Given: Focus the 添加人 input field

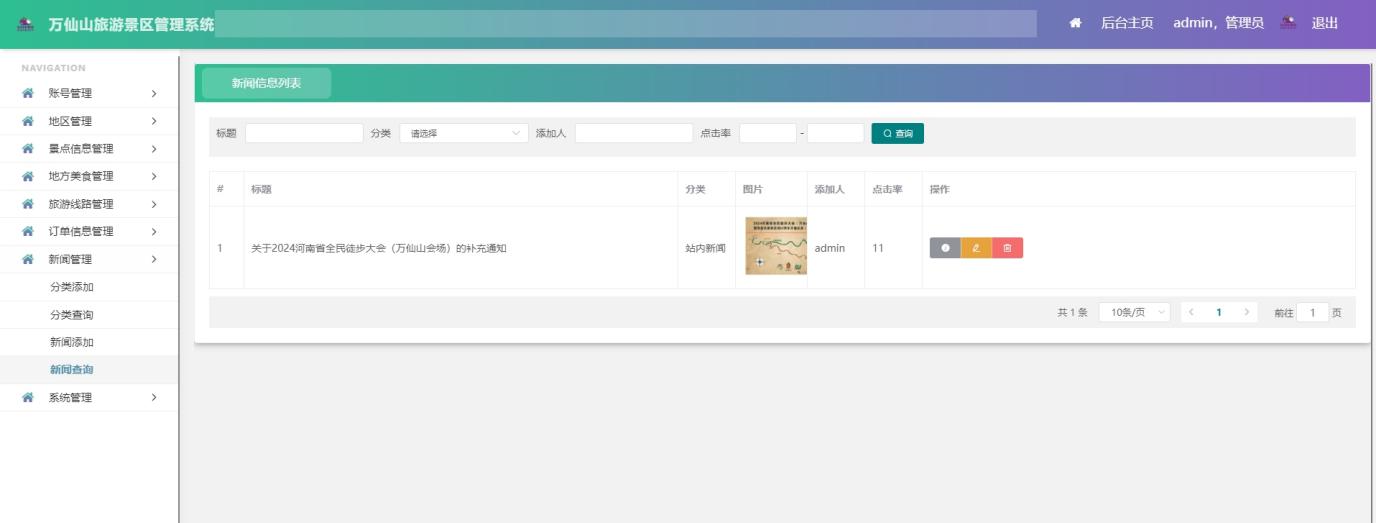Looking at the screenshot, I should (634, 133).
